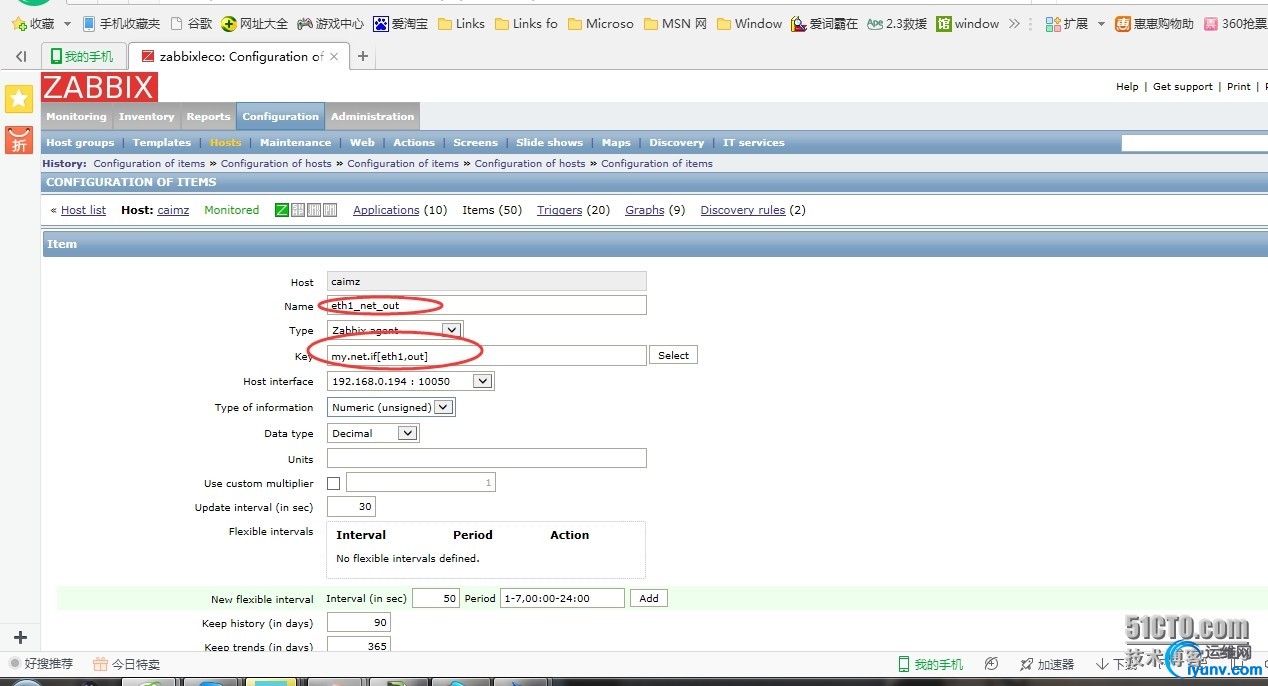
Task: Click in the Key field
Action: [x=487, y=355]
